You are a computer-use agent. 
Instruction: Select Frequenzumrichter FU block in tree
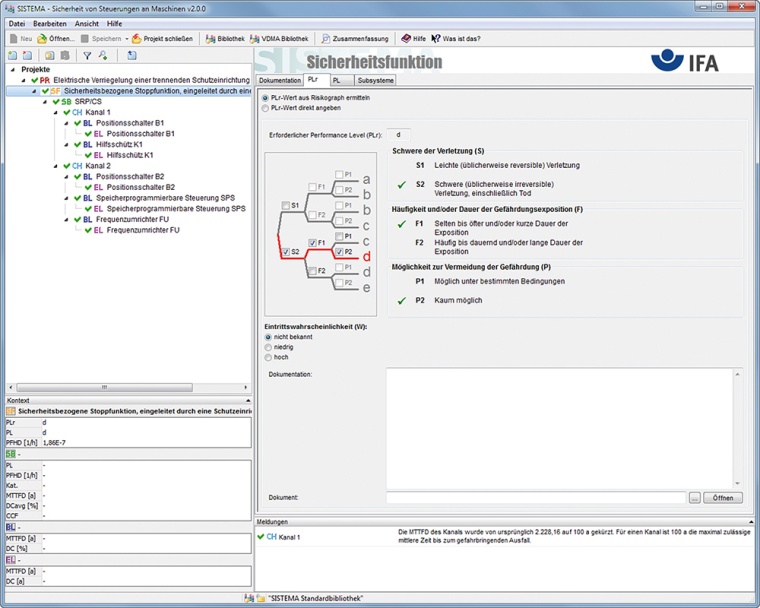(x=132, y=219)
